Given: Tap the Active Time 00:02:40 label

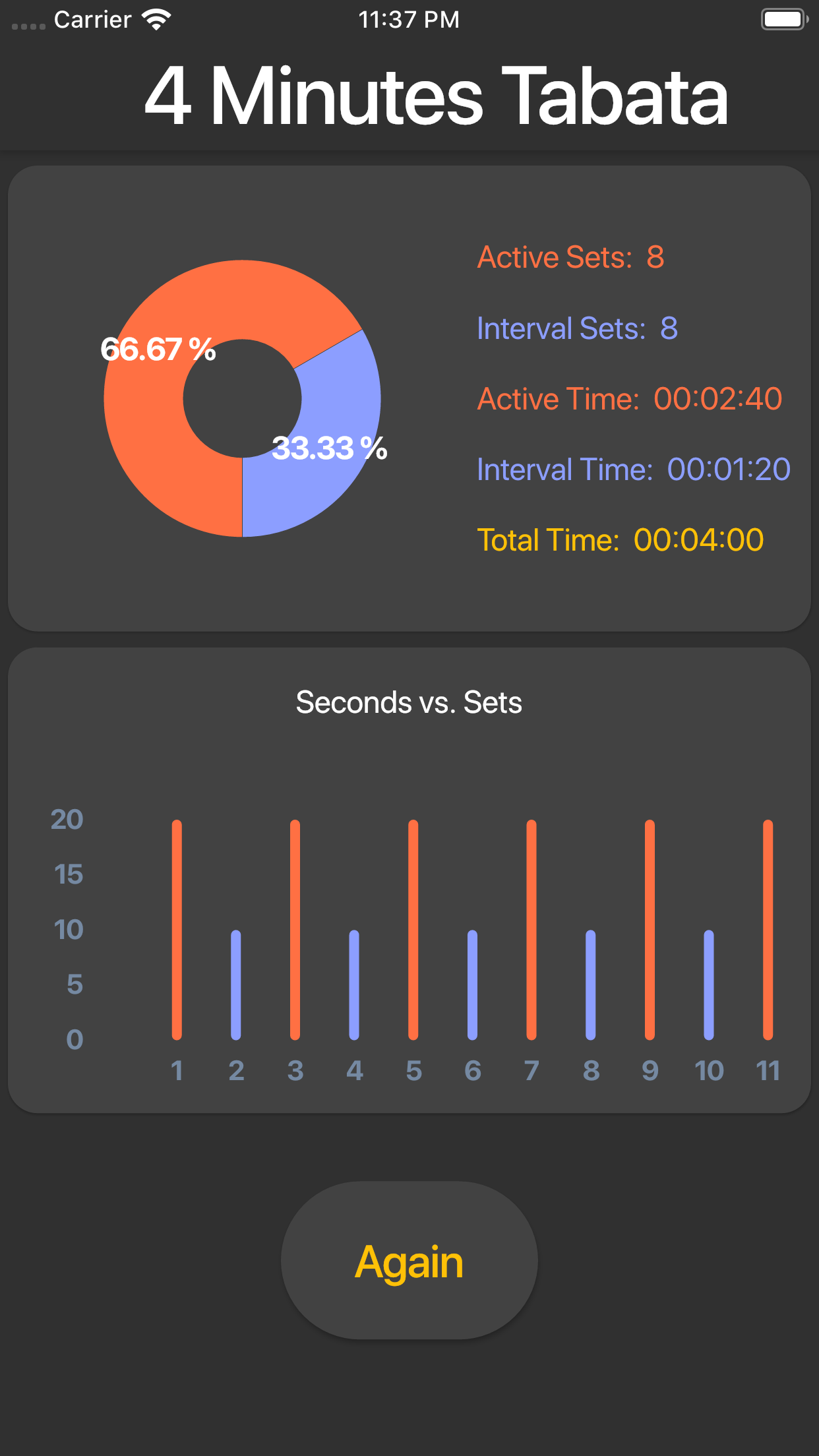Looking at the screenshot, I should pyautogui.click(x=630, y=399).
